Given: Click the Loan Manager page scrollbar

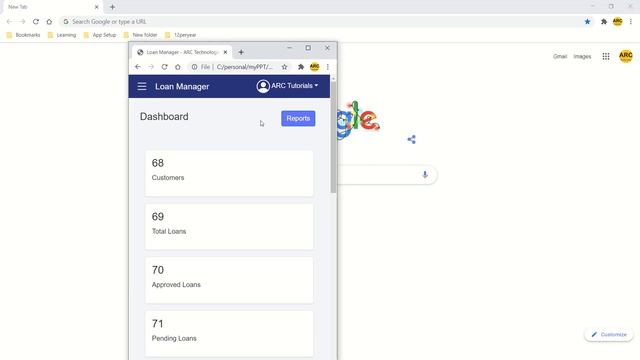Looking at the screenshot, I should pos(333,137).
